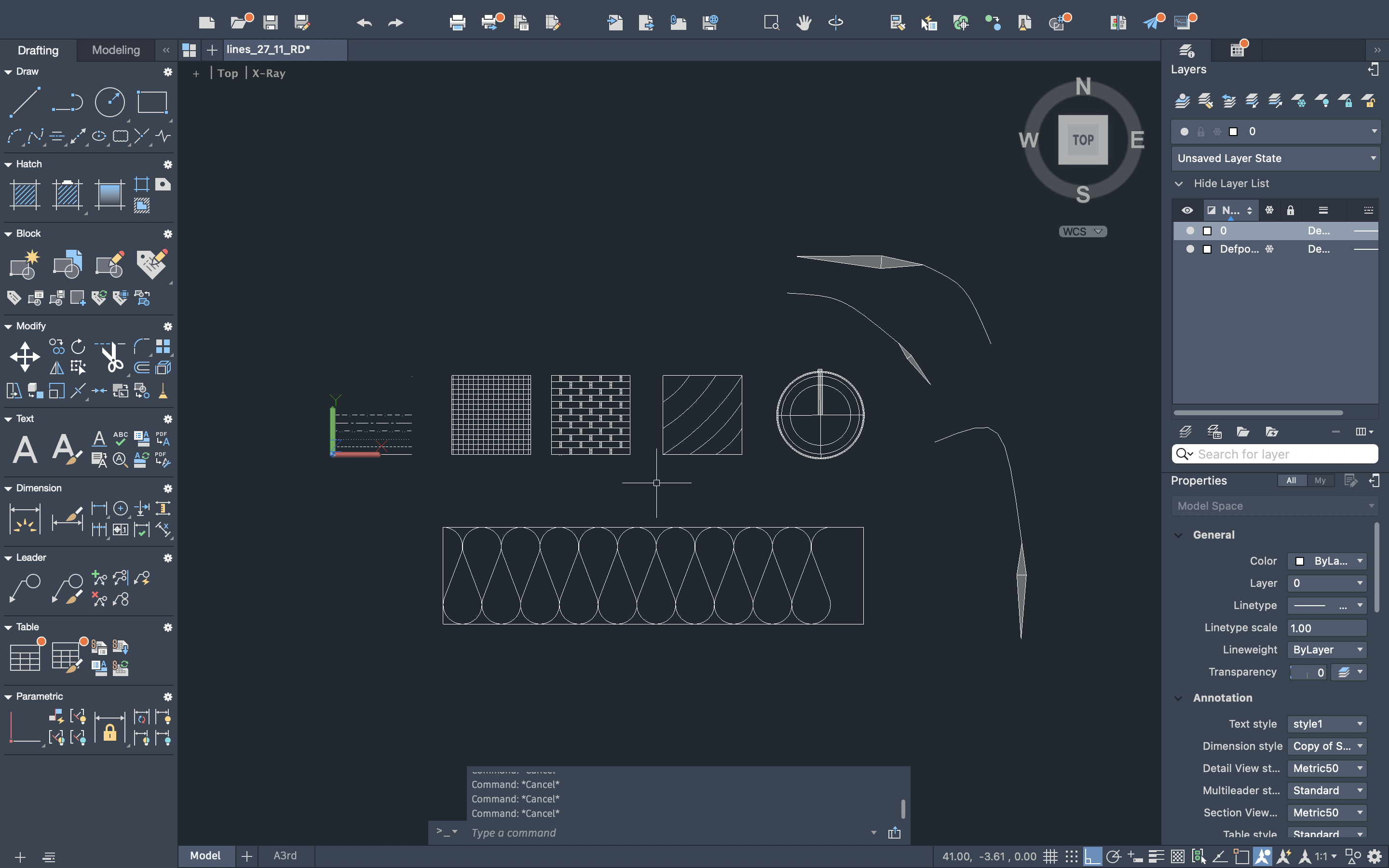Image resolution: width=1389 pixels, height=868 pixels.
Task: Select the Line draw tool
Action: (25, 102)
